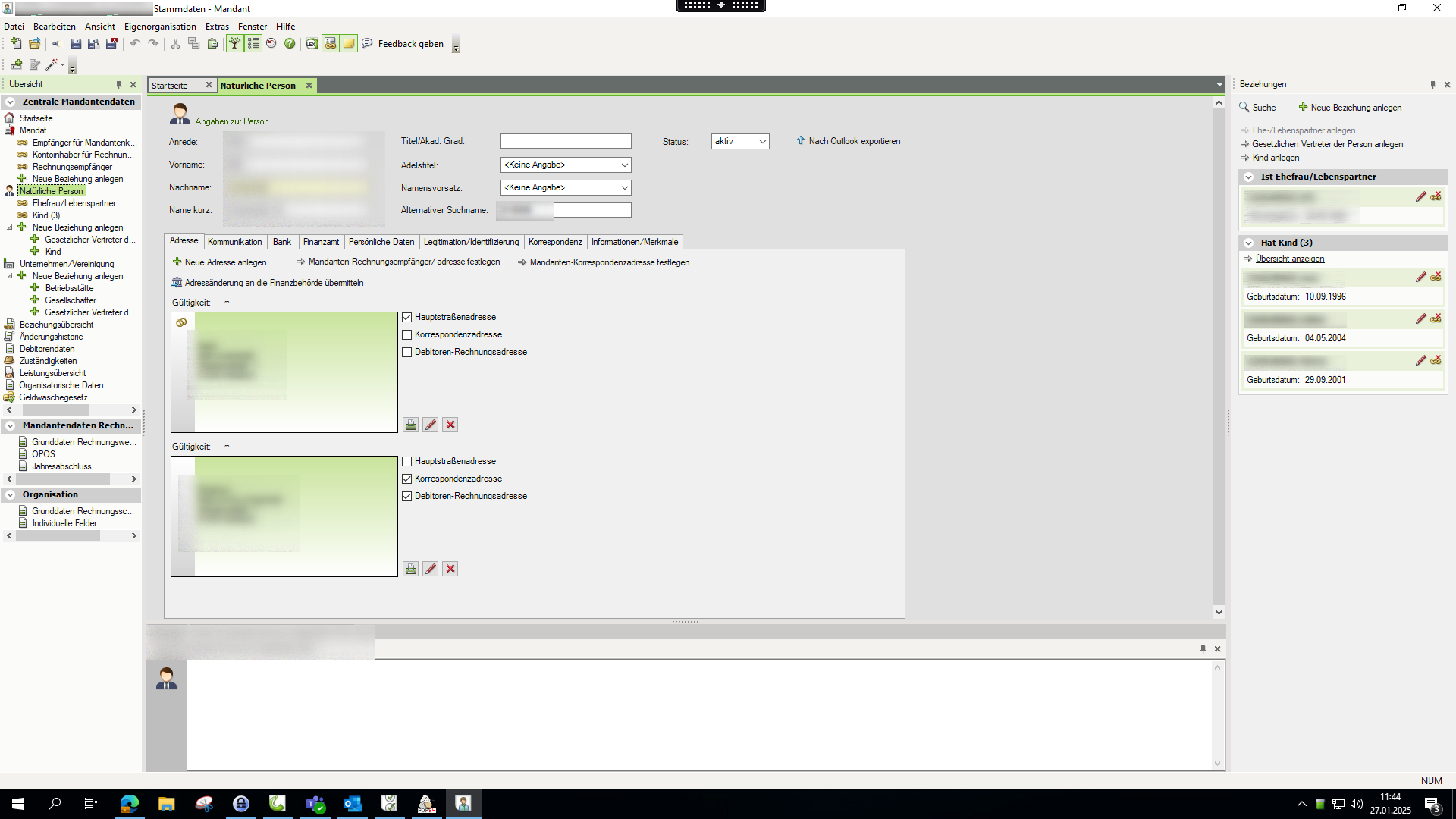Image resolution: width=1456 pixels, height=819 pixels.
Task: Open the Eigenorganisation menu
Action: (160, 27)
